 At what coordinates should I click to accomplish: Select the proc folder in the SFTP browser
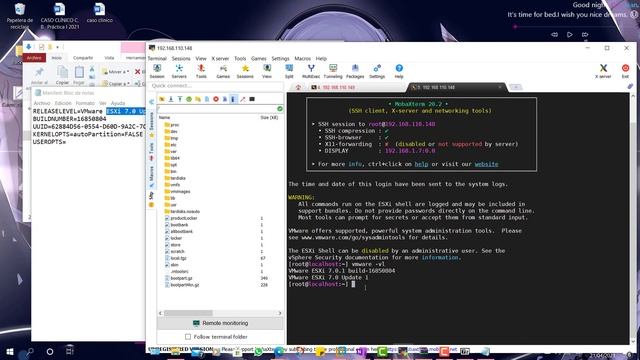pos(171,125)
